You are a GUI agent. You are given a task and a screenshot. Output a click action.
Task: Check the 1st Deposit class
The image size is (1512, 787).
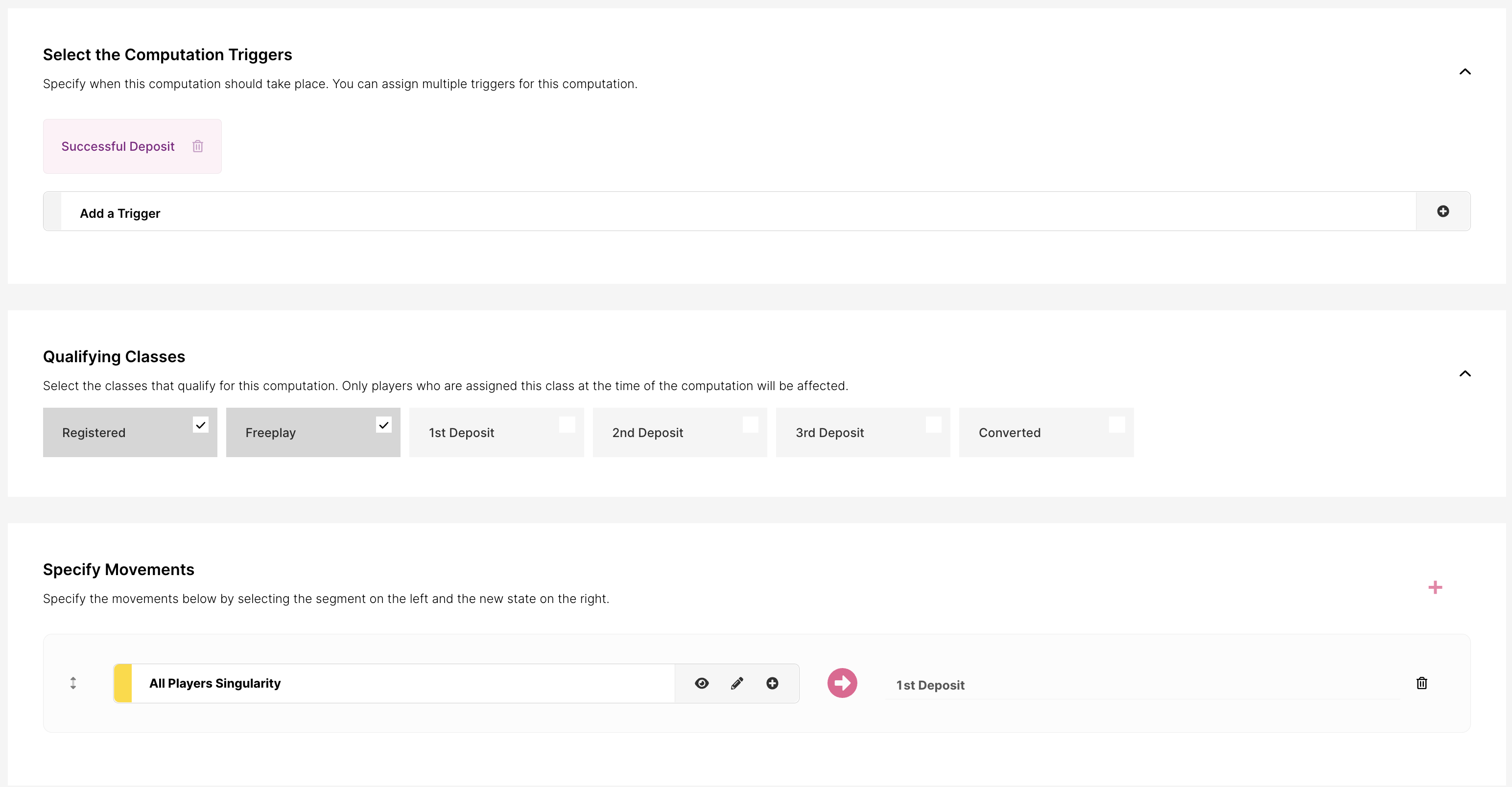(567, 425)
